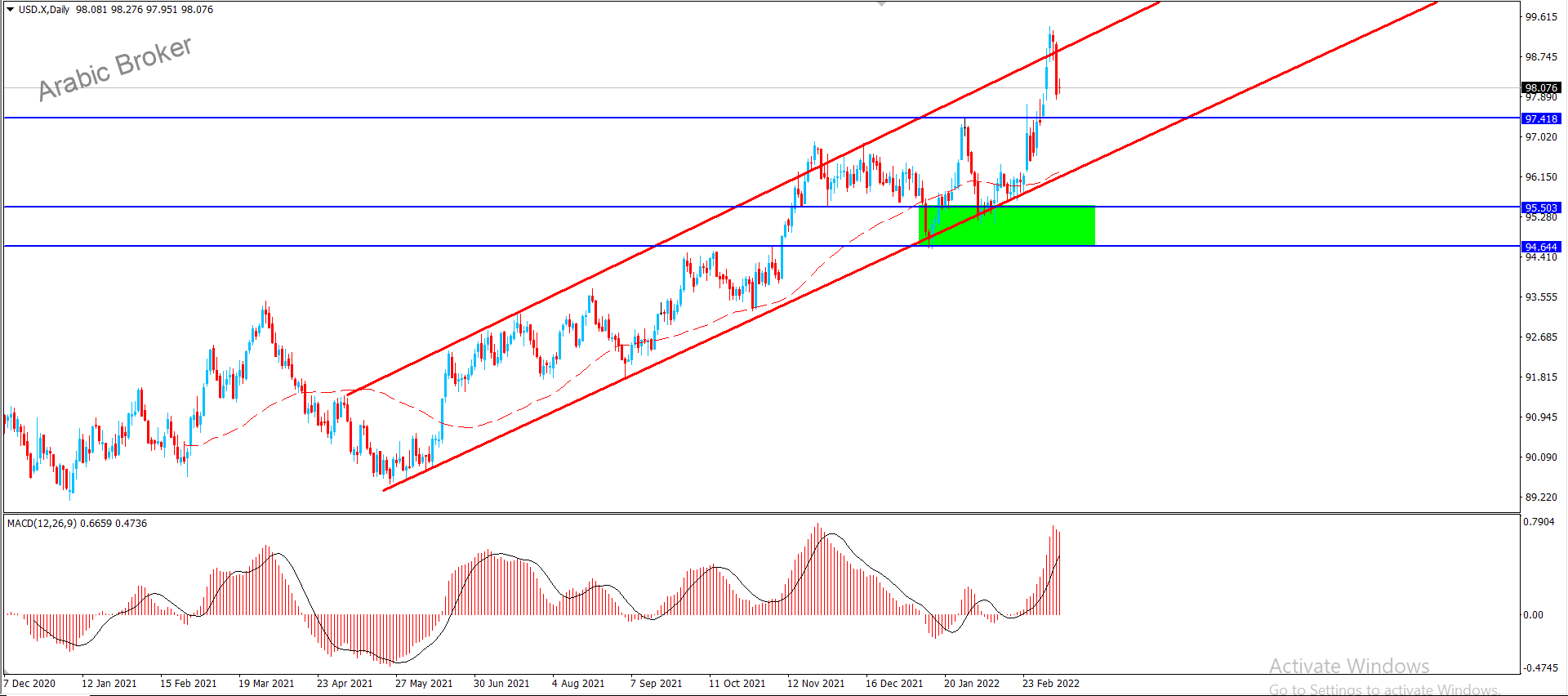Click the 90.945 price axis label
1568x696 pixels.
[1541, 417]
